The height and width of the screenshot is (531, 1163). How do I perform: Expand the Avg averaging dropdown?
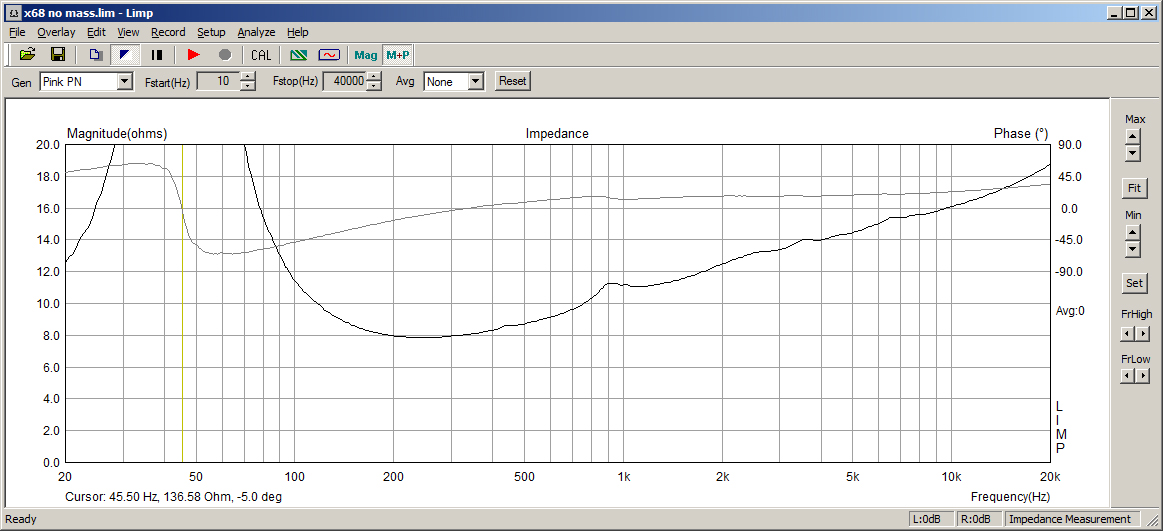475,82
